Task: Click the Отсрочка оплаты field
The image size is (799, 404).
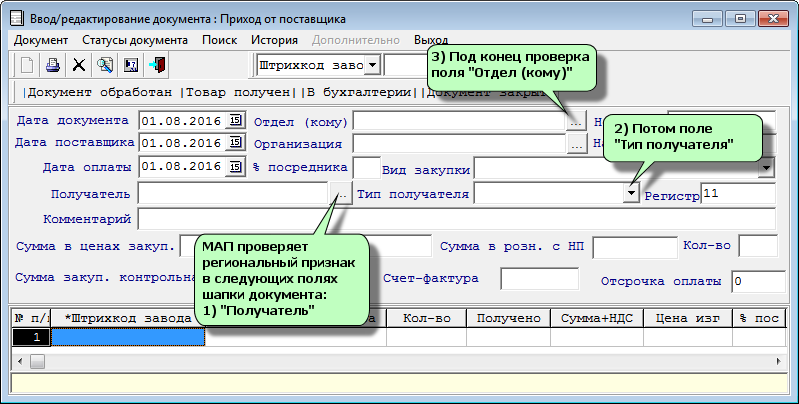Action: point(758,282)
